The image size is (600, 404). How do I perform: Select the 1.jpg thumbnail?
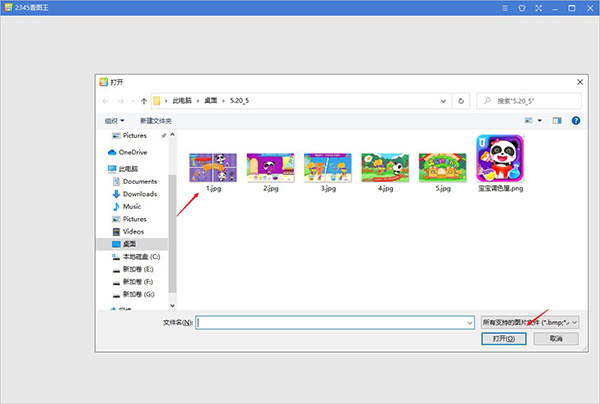coord(213,173)
